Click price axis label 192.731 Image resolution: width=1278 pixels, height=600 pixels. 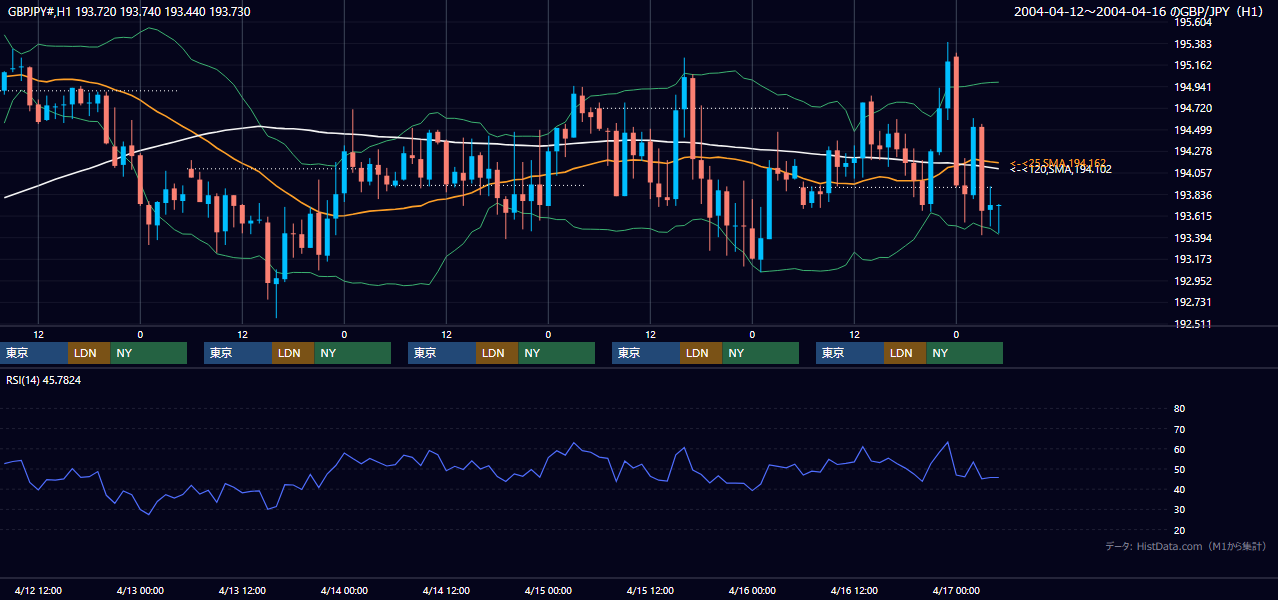[1193, 302]
